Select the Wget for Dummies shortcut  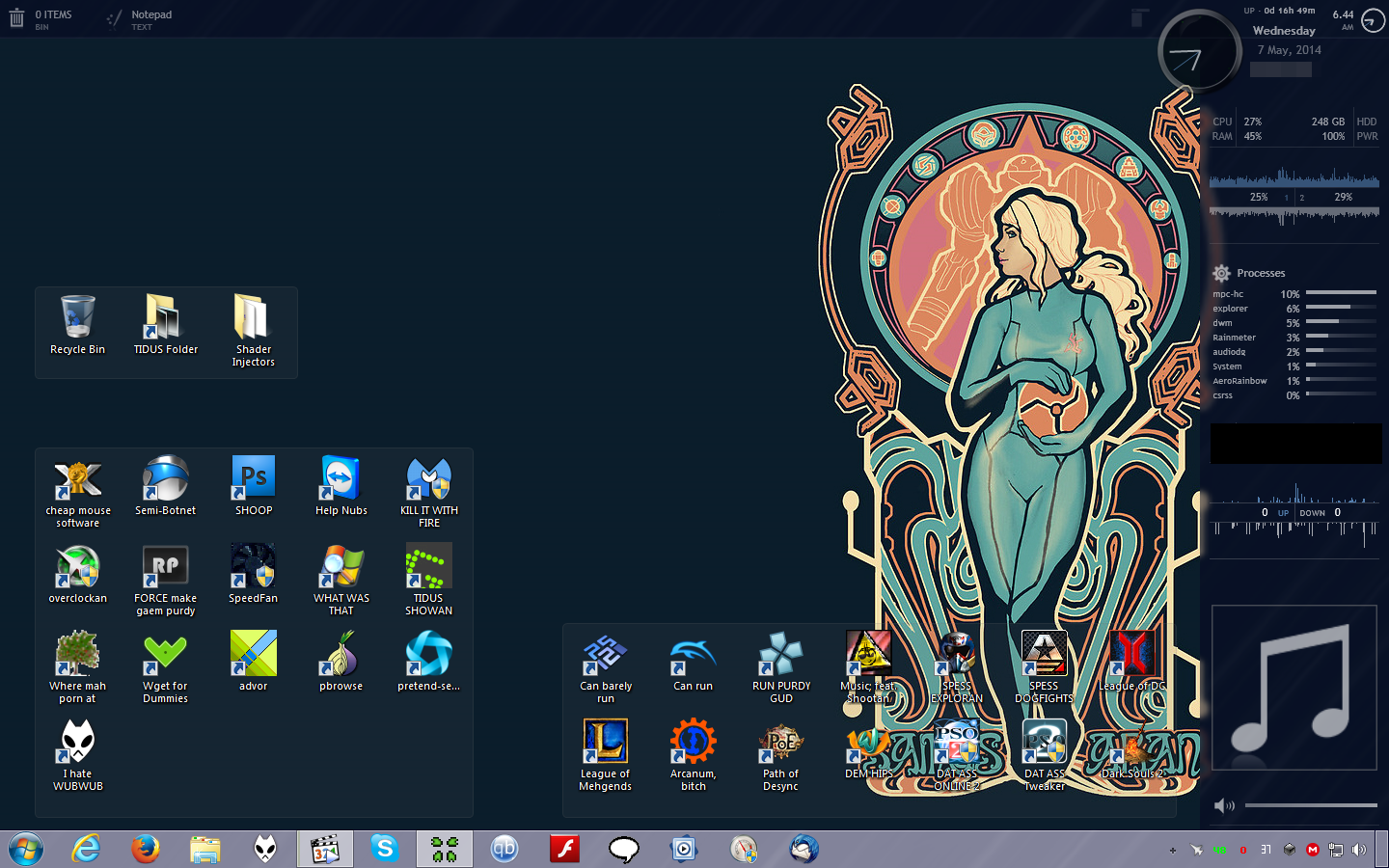click(166, 668)
